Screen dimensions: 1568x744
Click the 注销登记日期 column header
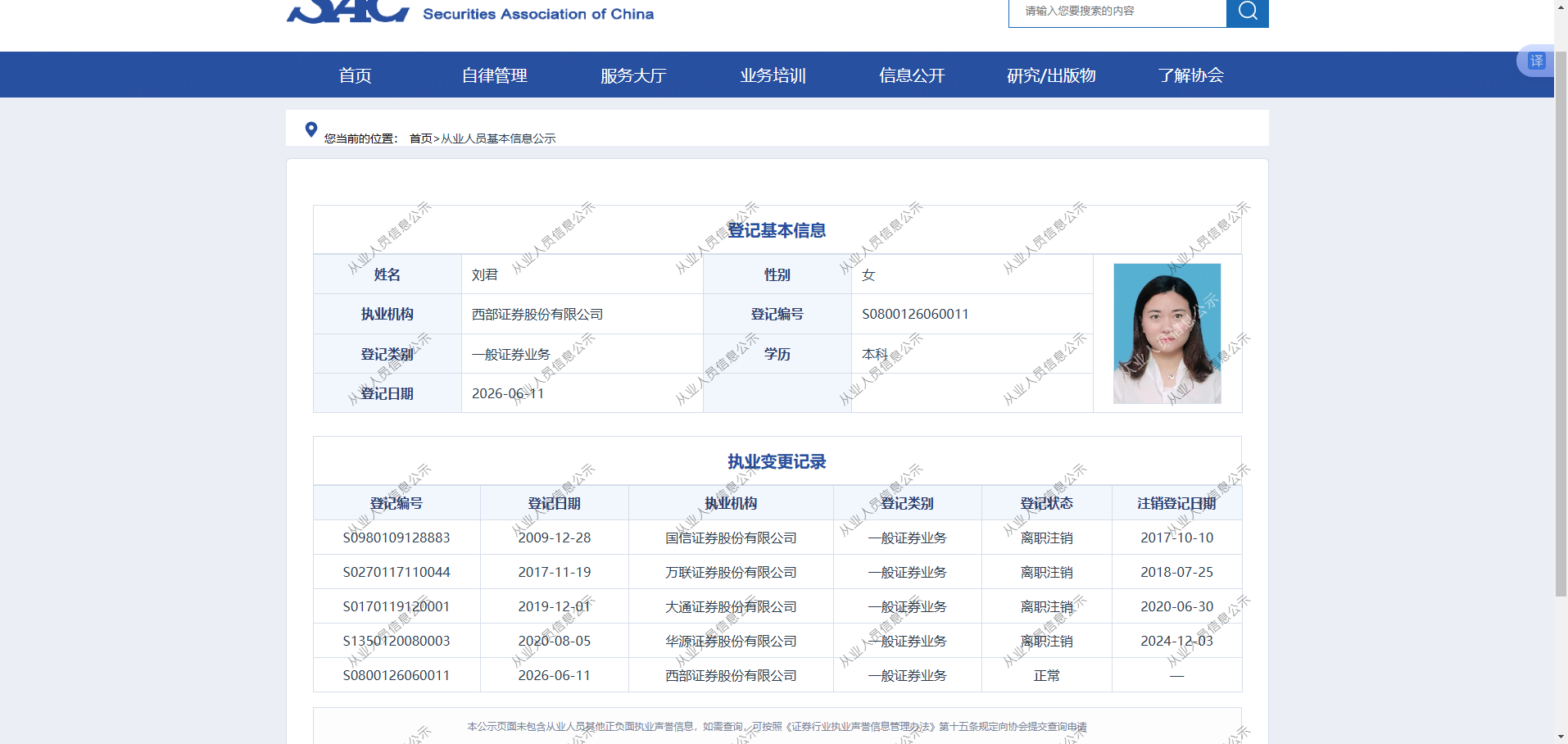click(1177, 503)
